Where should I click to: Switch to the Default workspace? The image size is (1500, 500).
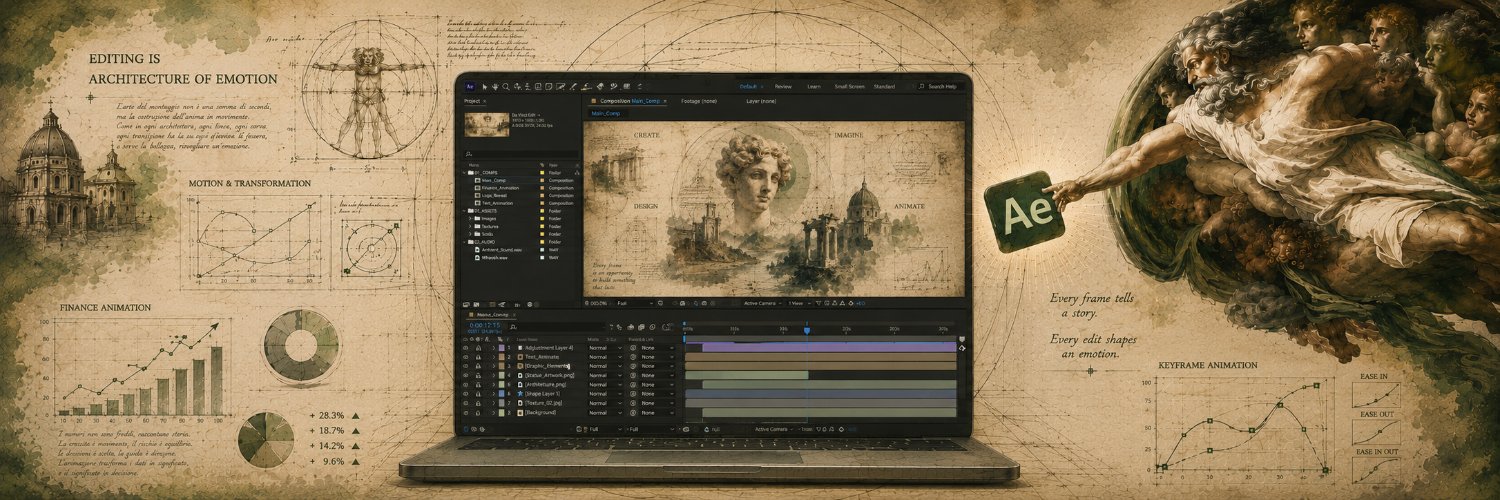click(749, 87)
